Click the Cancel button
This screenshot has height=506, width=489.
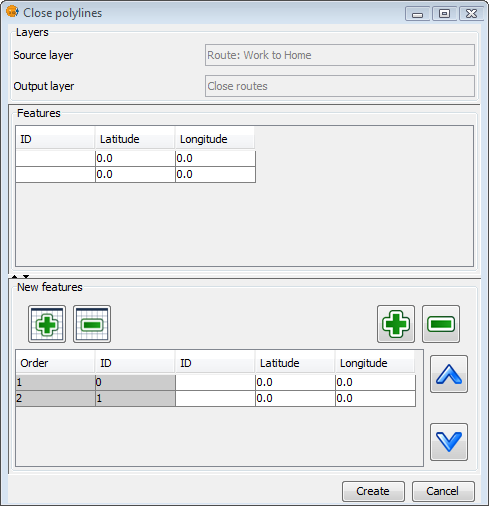(x=443, y=491)
